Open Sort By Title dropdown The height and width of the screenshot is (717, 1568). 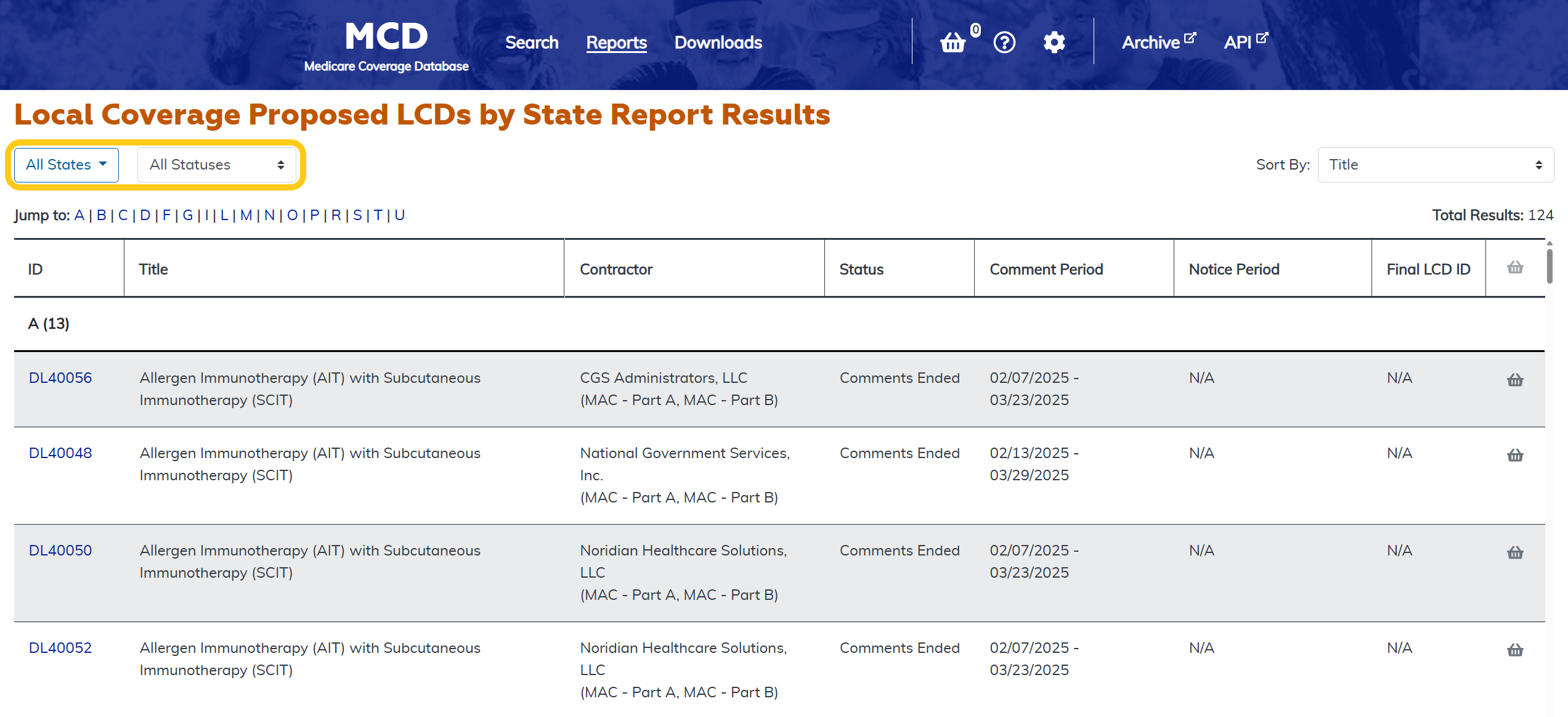coord(1435,165)
